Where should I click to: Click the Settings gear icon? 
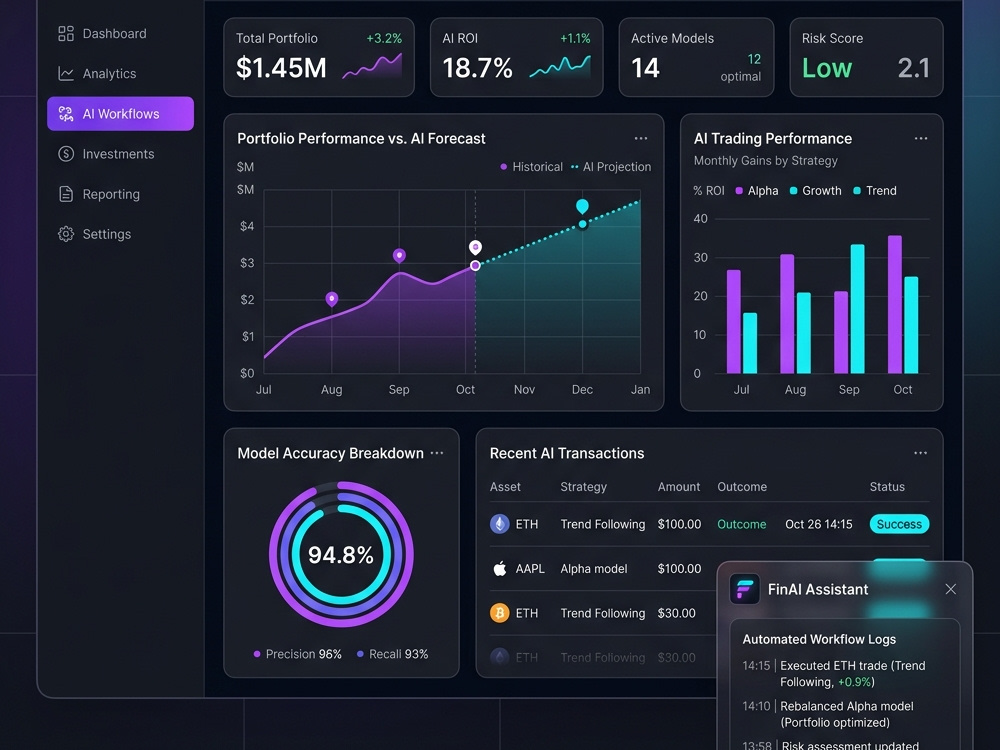tap(66, 234)
